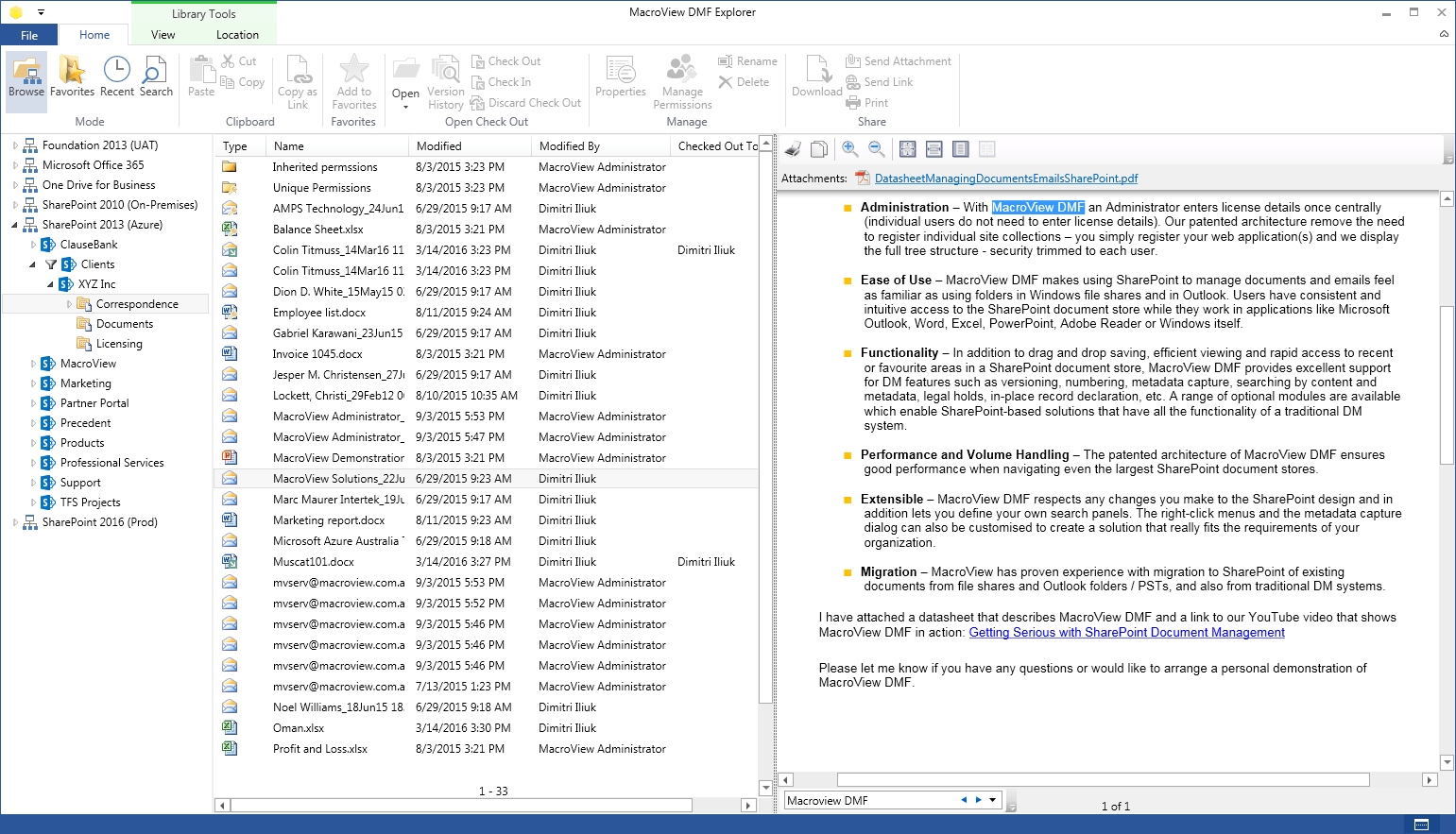Sort by the Name column header
The image size is (1456, 834).
tap(337, 146)
